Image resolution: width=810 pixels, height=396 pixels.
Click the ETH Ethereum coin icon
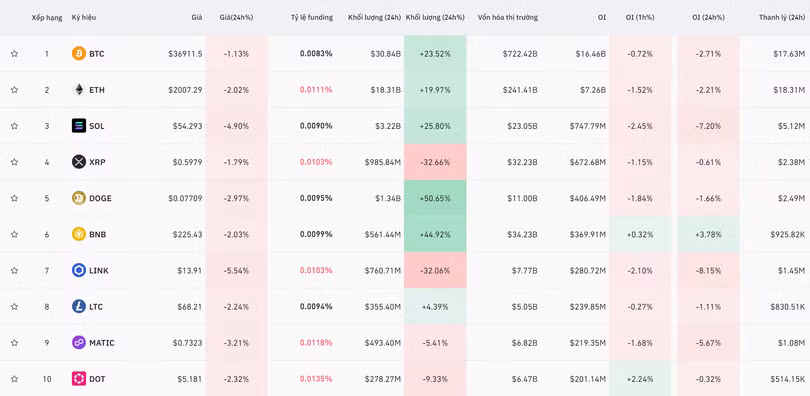click(x=79, y=90)
